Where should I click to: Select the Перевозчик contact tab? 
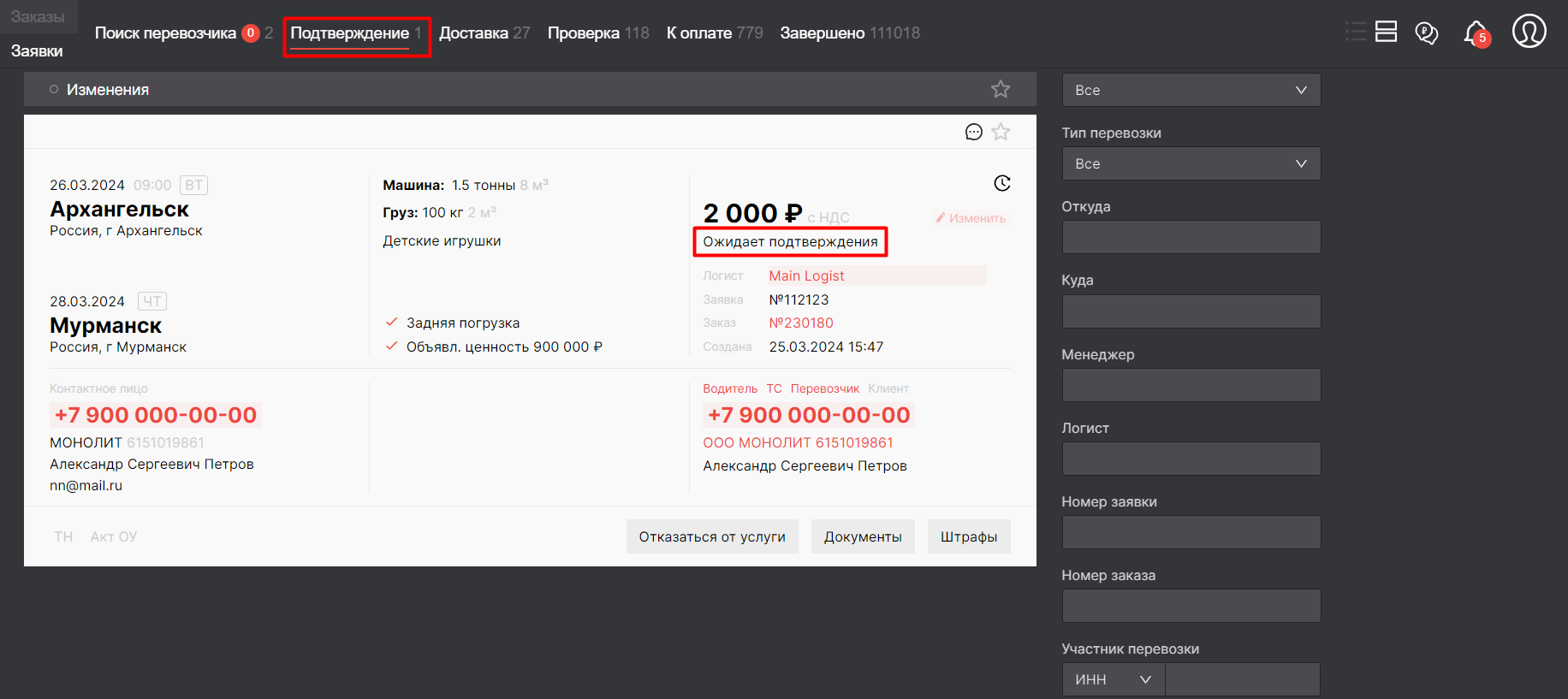(x=825, y=388)
